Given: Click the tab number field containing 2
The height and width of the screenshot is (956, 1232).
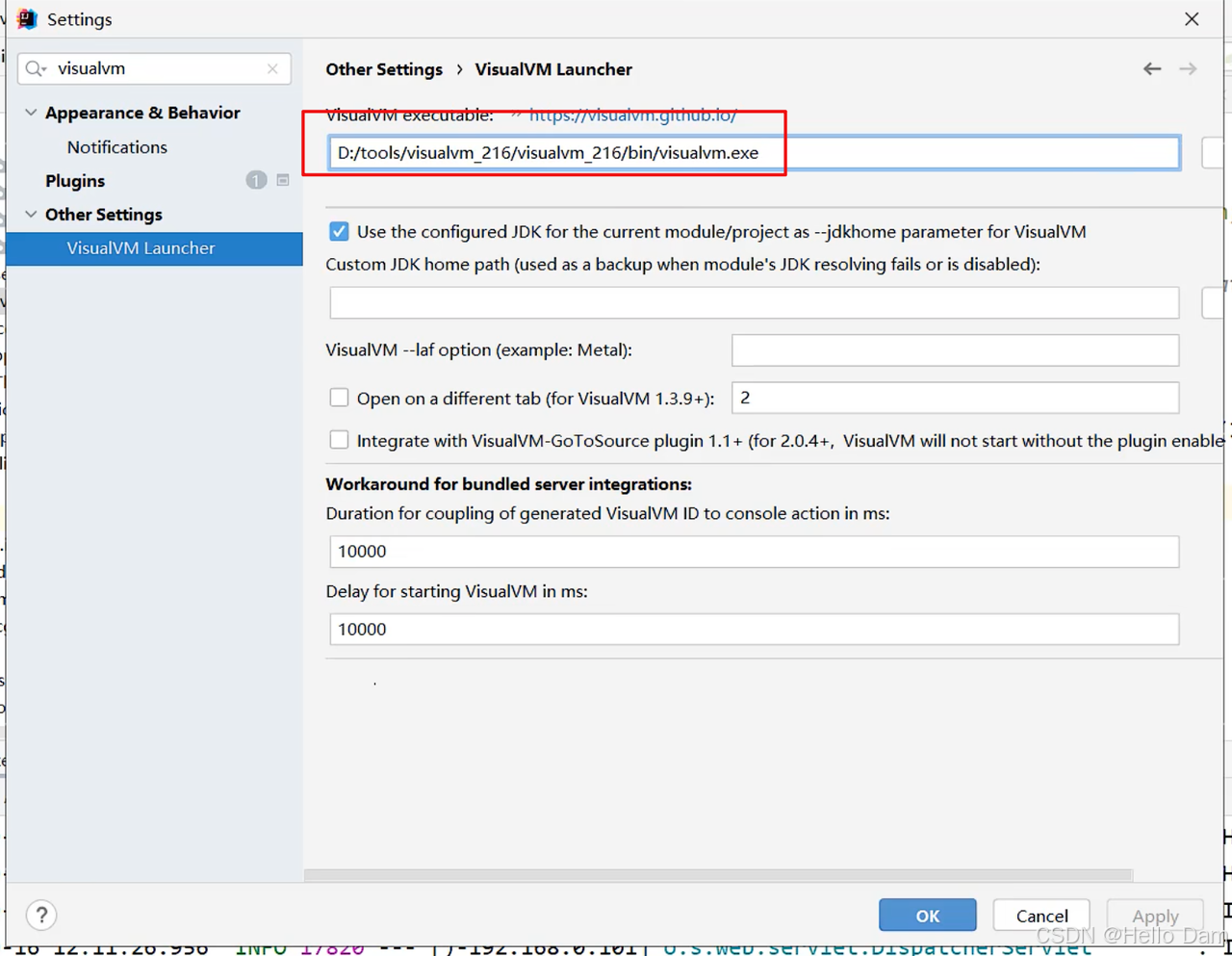Looking at the screenshot, I should point(955,398).
